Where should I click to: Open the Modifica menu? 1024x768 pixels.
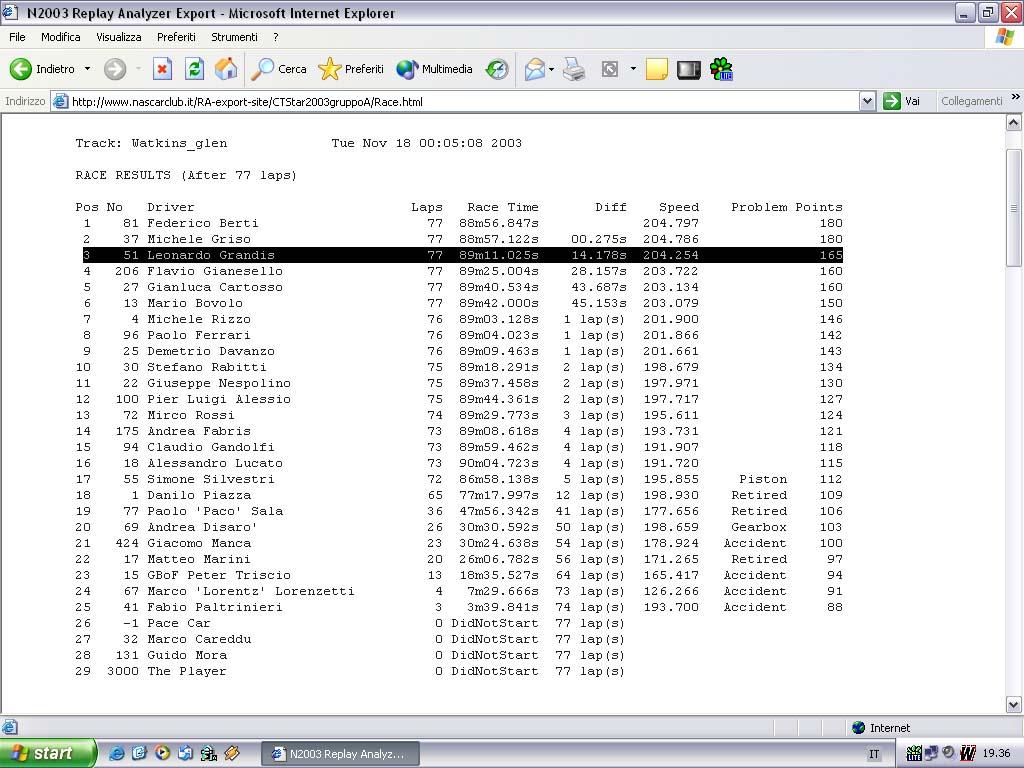[61, 37]
